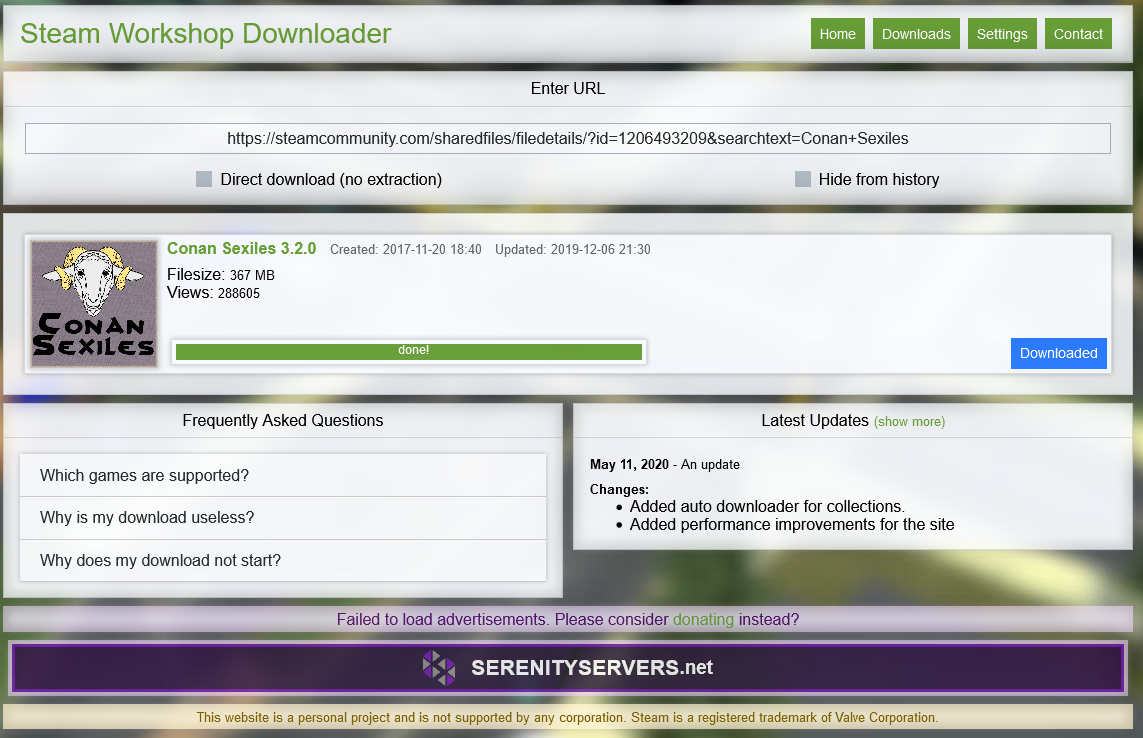Focus the workshop URL input field
This screenshot has height=738, width=1143.
(x=567, y=139)
